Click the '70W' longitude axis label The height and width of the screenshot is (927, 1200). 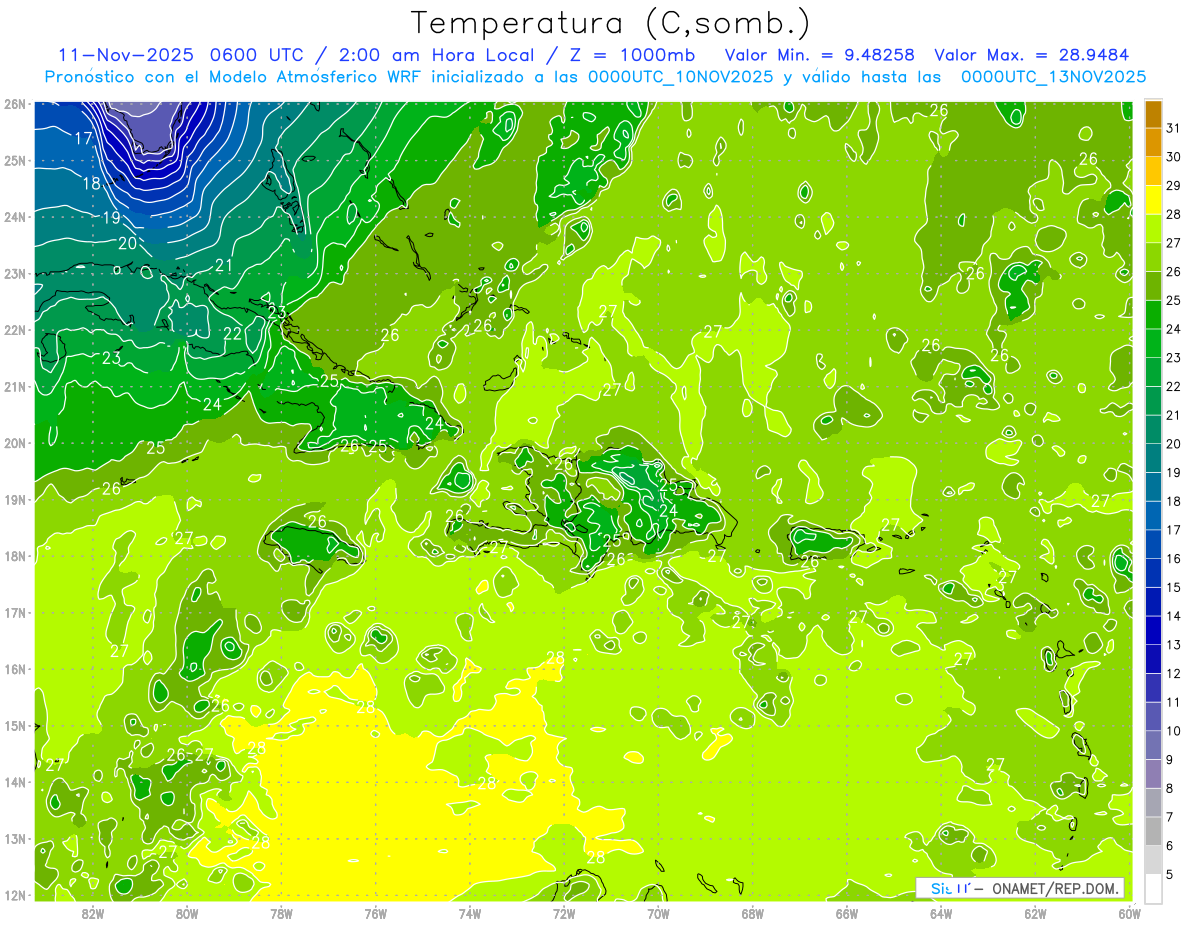pos(658,913)
